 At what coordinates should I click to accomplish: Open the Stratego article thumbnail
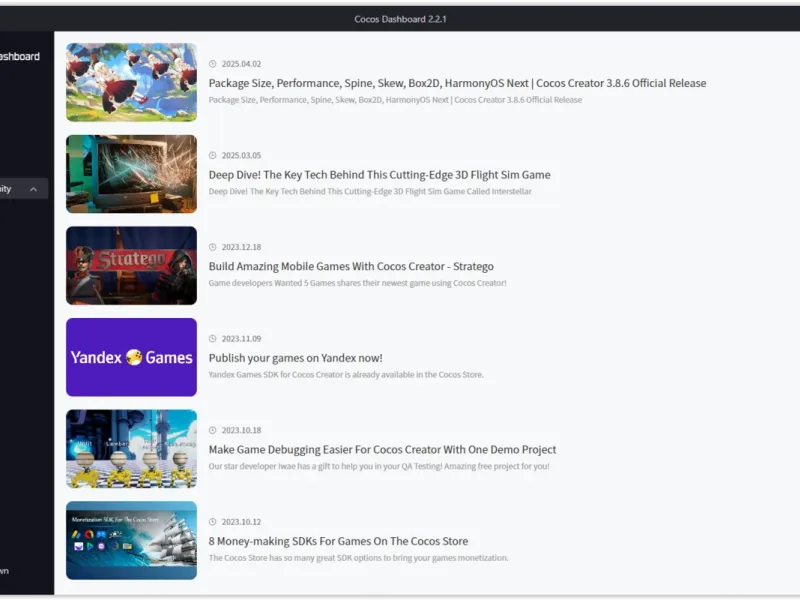(131, 265)
